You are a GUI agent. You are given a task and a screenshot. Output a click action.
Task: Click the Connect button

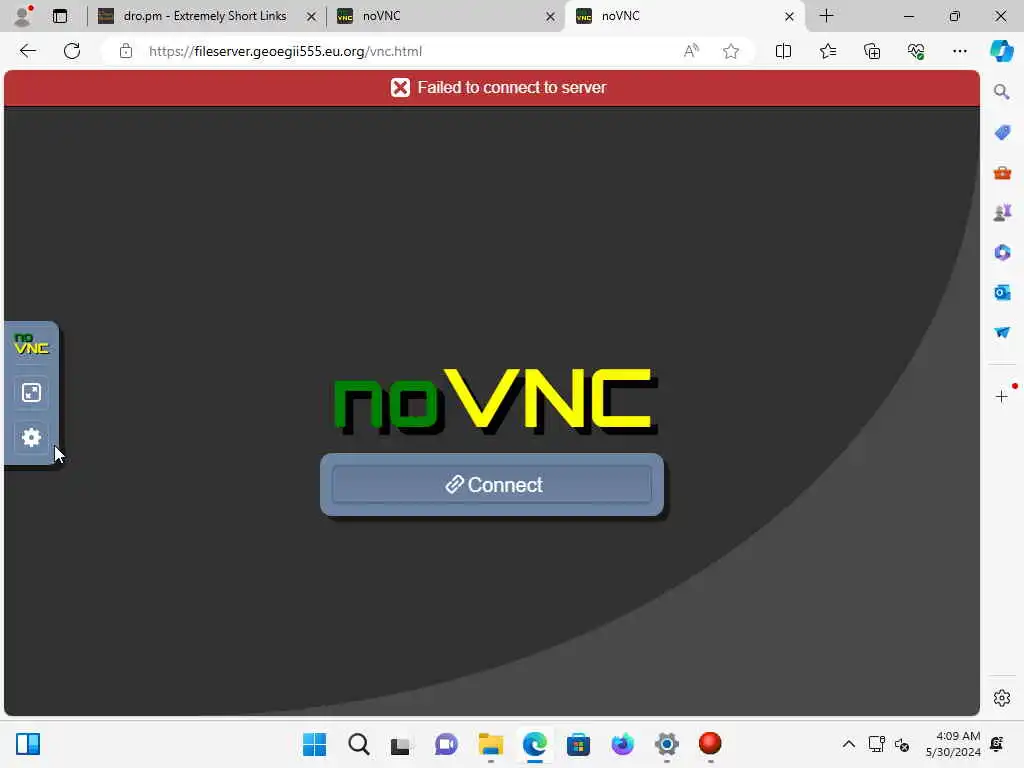492,485
